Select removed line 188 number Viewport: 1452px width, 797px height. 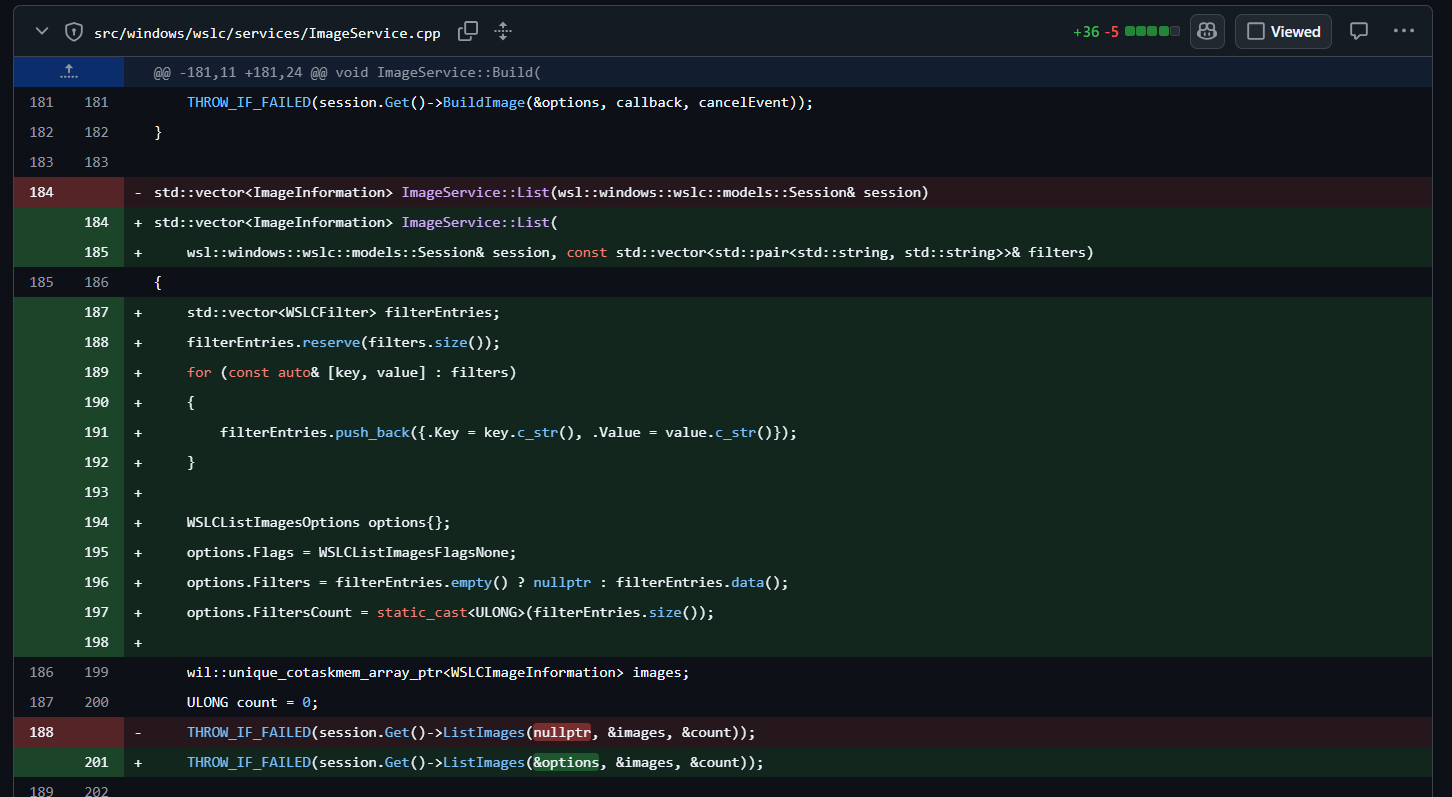41,732
